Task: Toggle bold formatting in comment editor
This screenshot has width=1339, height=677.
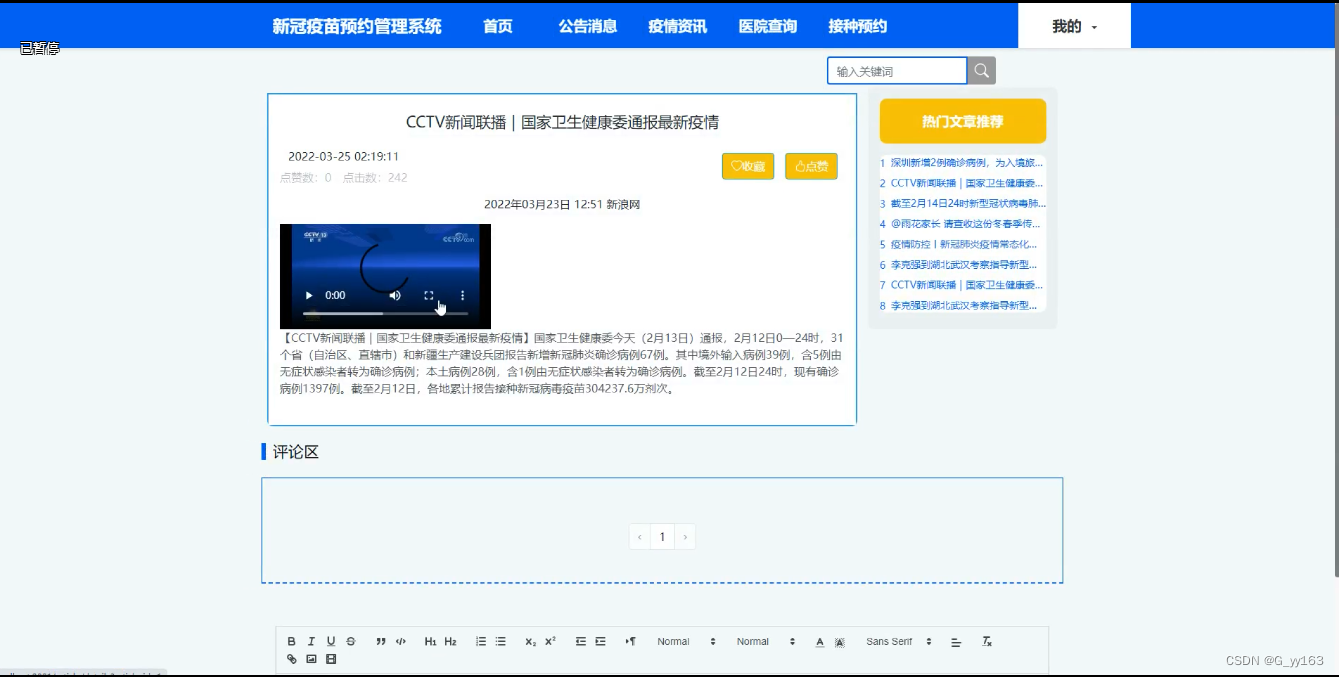Action: (292, 641)
